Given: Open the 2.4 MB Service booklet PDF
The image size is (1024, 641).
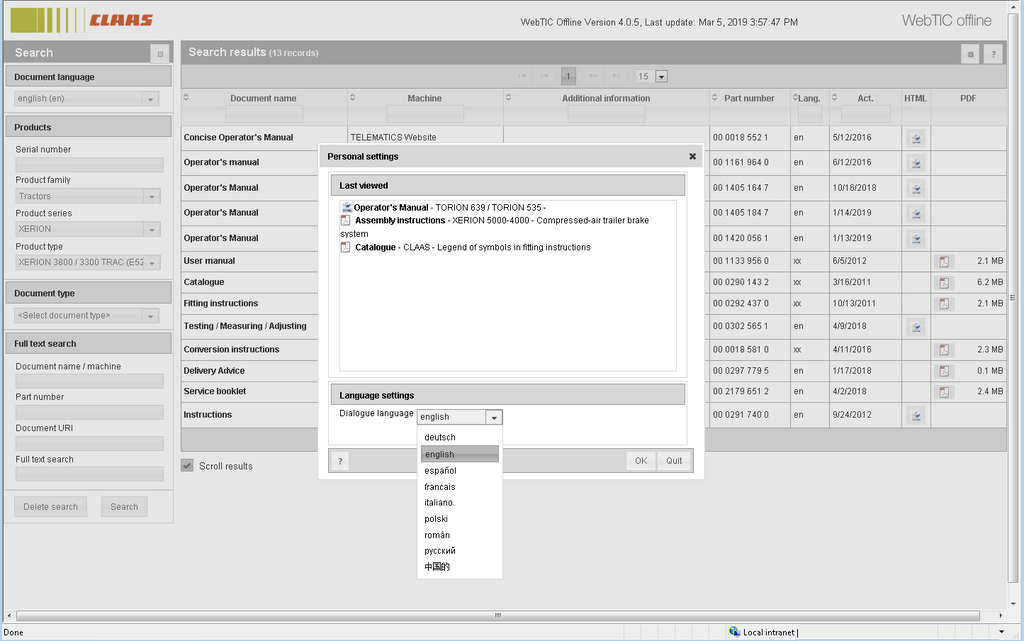Looking at the screenshot, I should tap(944, 392).
